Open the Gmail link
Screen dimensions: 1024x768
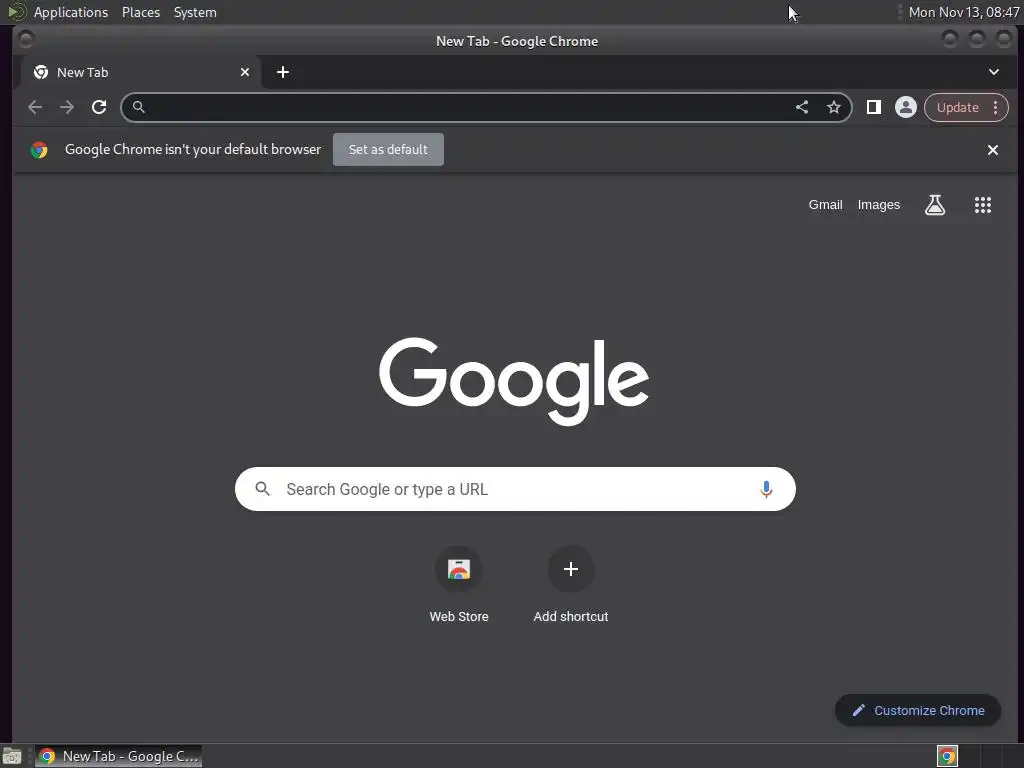coord(825,205)
